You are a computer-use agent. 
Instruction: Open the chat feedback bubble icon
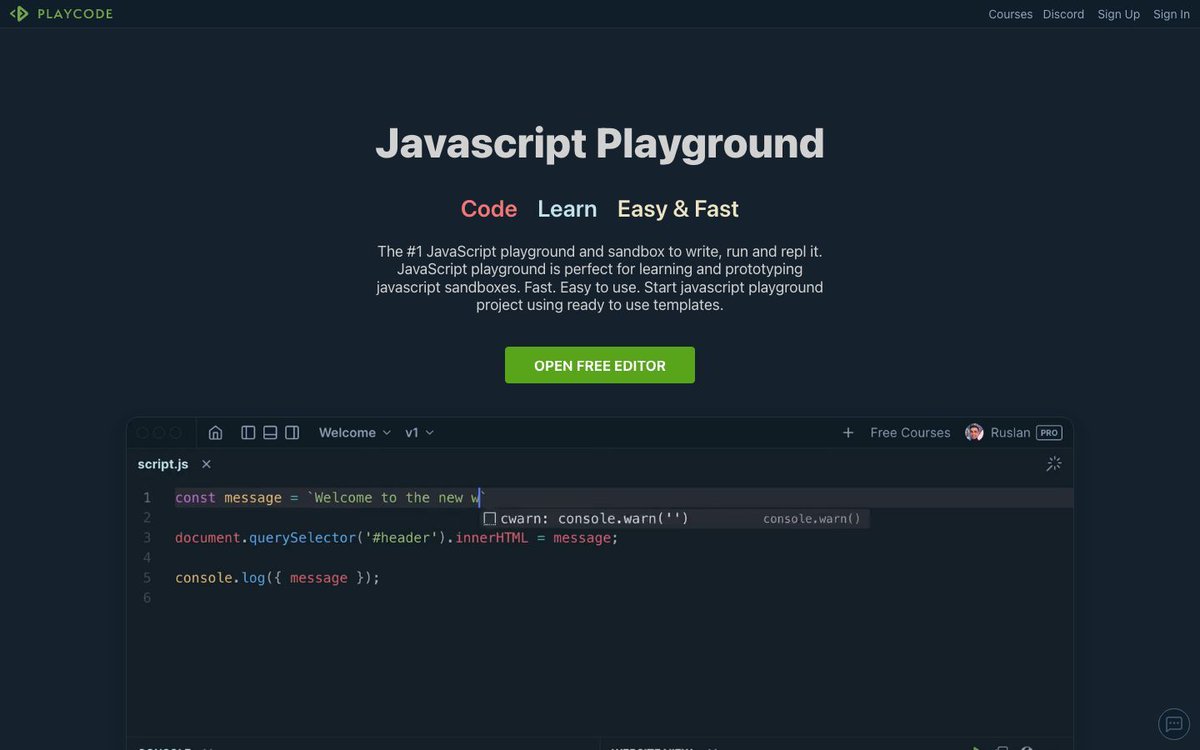pos(1173,724)
